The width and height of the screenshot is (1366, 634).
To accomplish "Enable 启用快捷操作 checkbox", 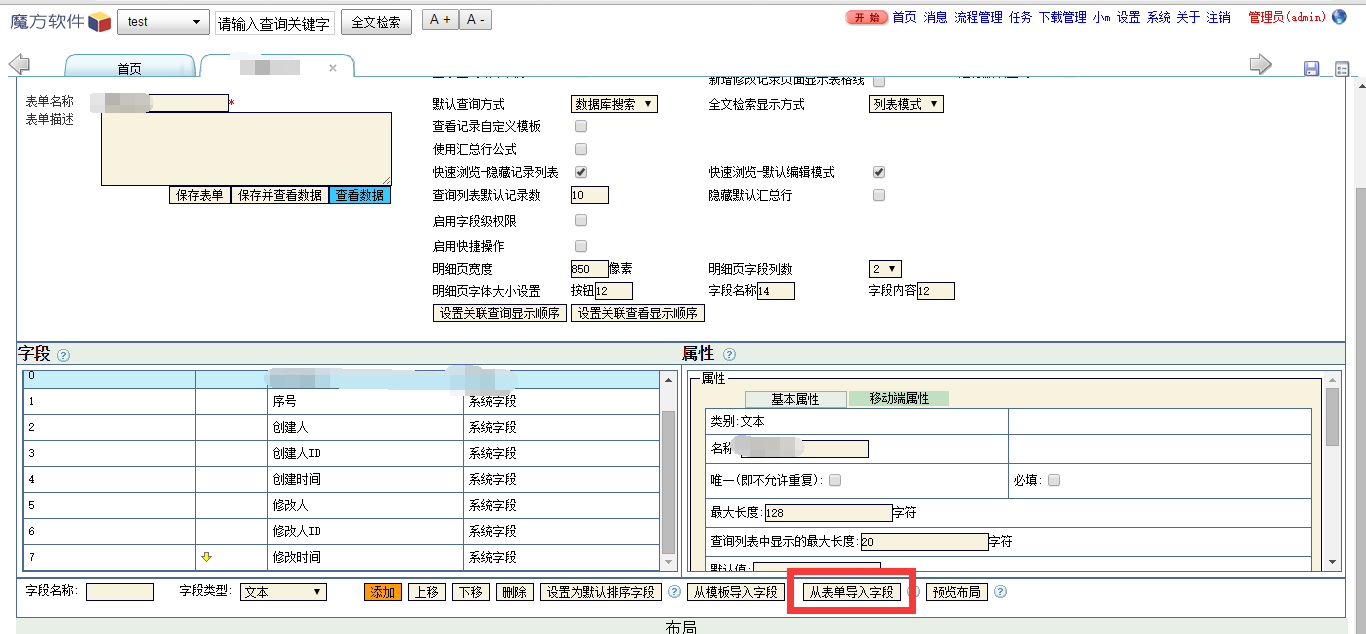I will pos(581,246).
